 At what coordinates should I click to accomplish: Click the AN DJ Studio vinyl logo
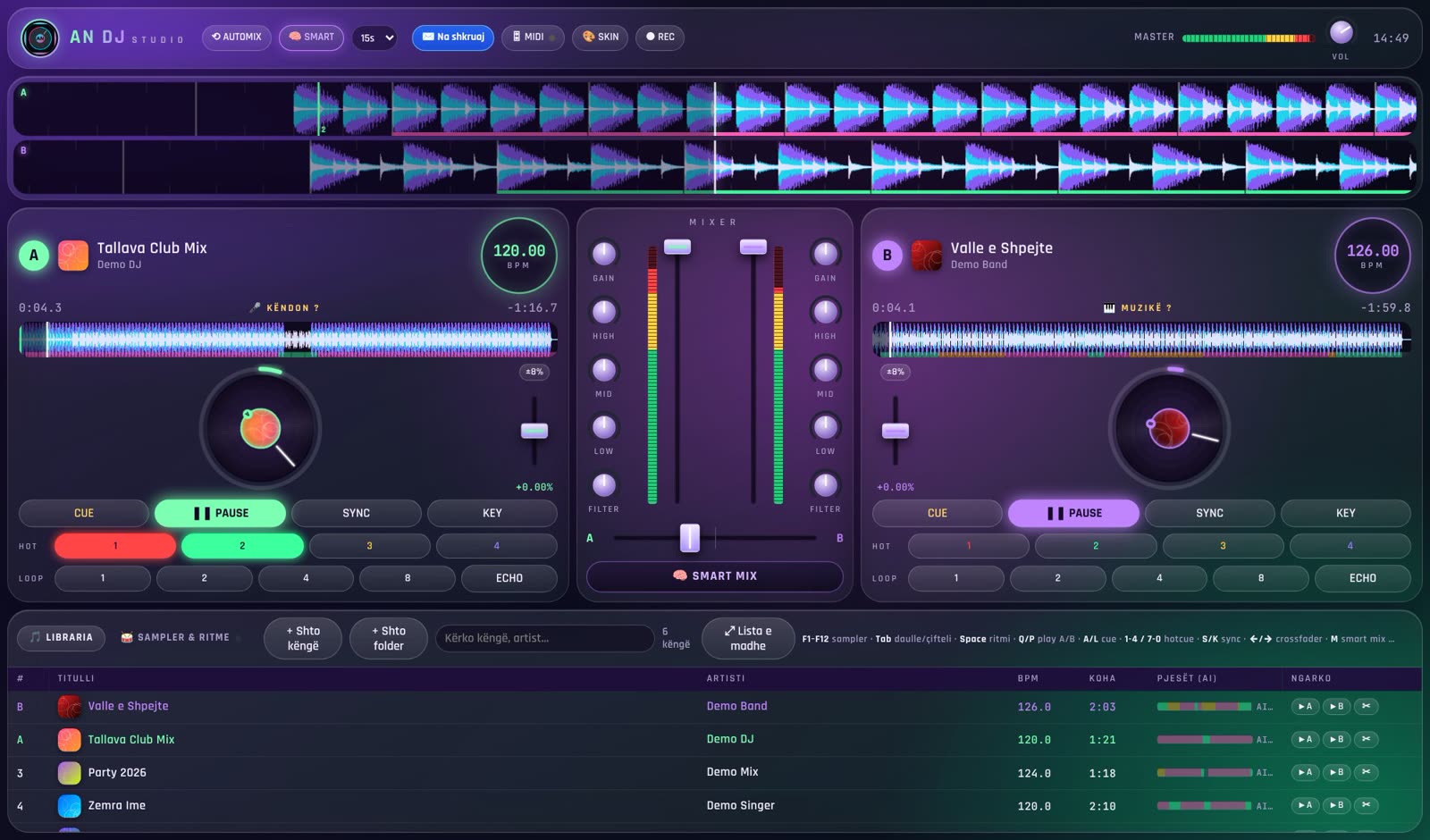(x=39, y=38)
